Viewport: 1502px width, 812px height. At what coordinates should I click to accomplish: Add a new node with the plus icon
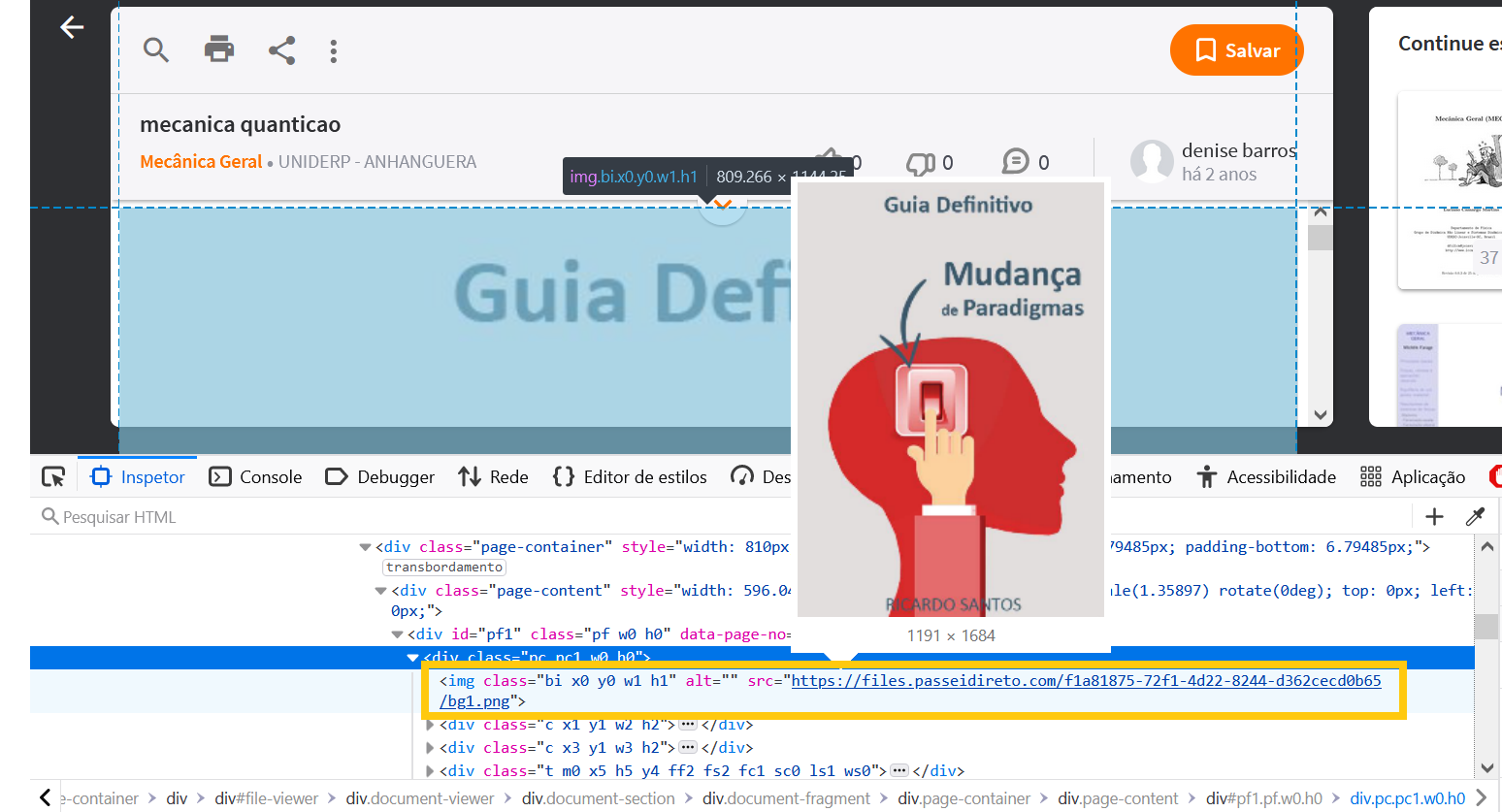(x=1434, y=517)
